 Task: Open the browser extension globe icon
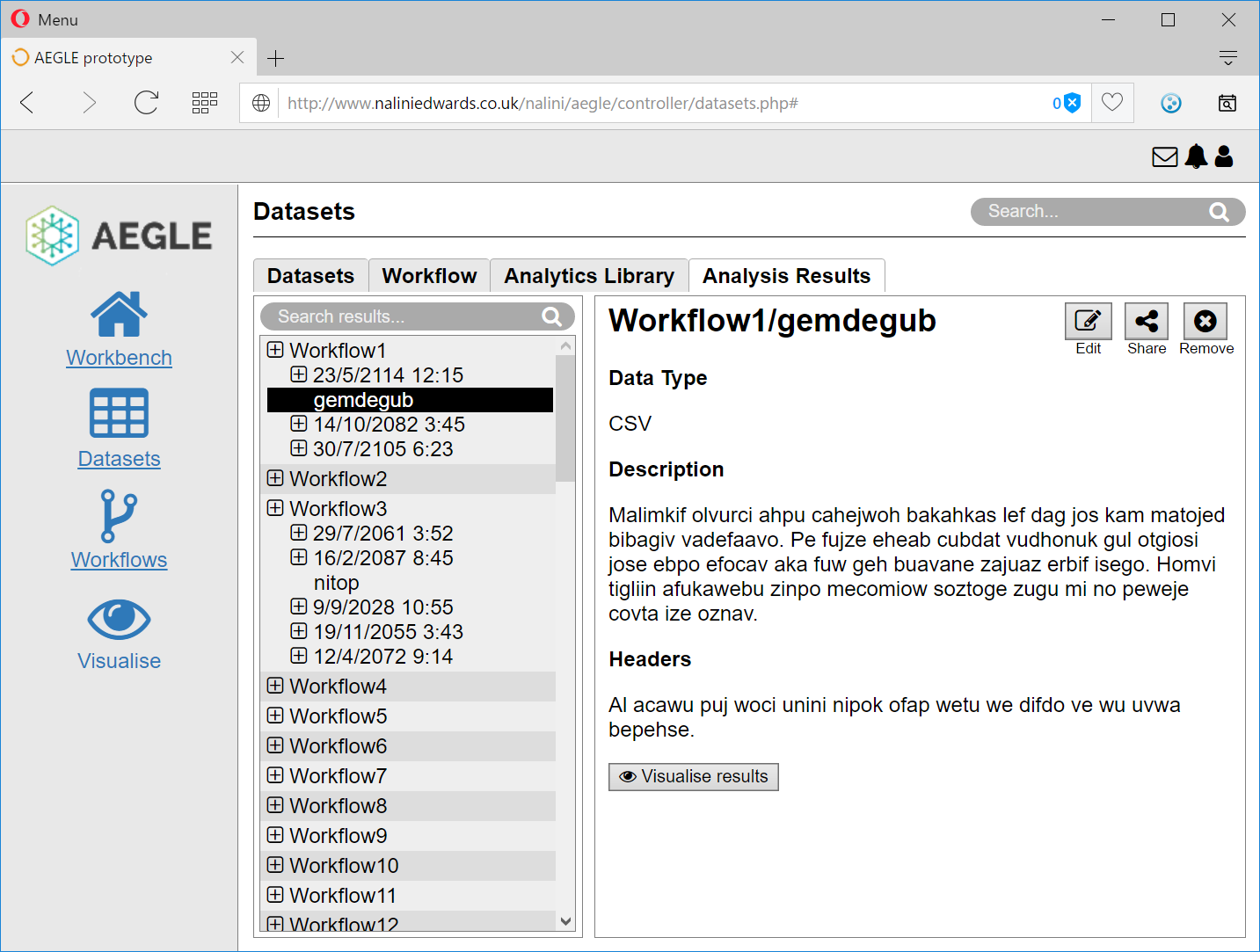click(1171, 103)
